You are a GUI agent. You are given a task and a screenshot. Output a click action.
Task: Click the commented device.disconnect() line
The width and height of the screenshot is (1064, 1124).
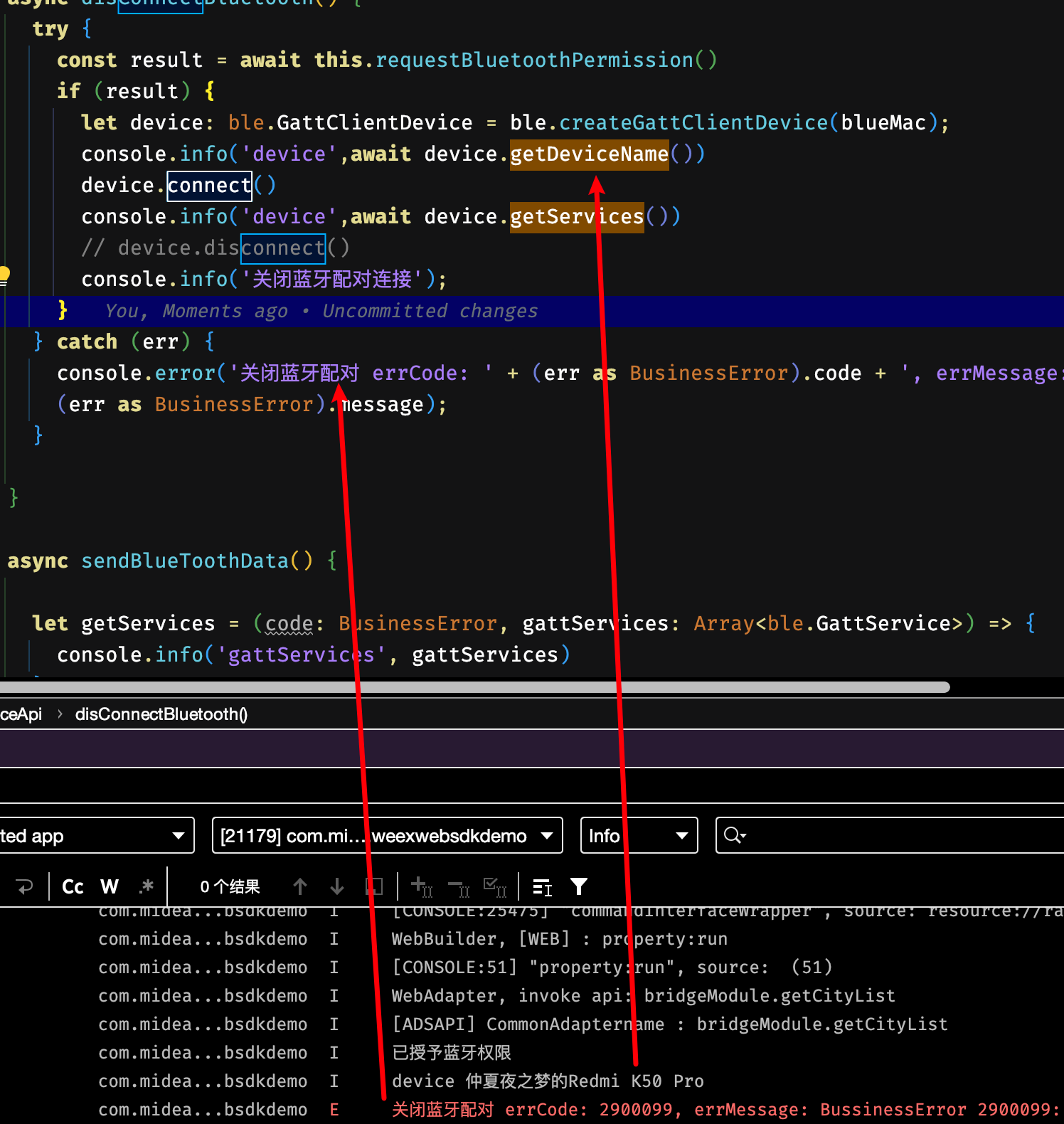click(216, 248)
